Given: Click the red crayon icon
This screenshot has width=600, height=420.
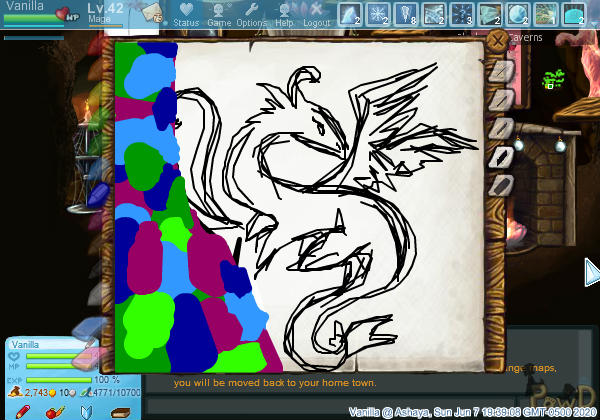Looking at the screenshot, I should point(23,411).
